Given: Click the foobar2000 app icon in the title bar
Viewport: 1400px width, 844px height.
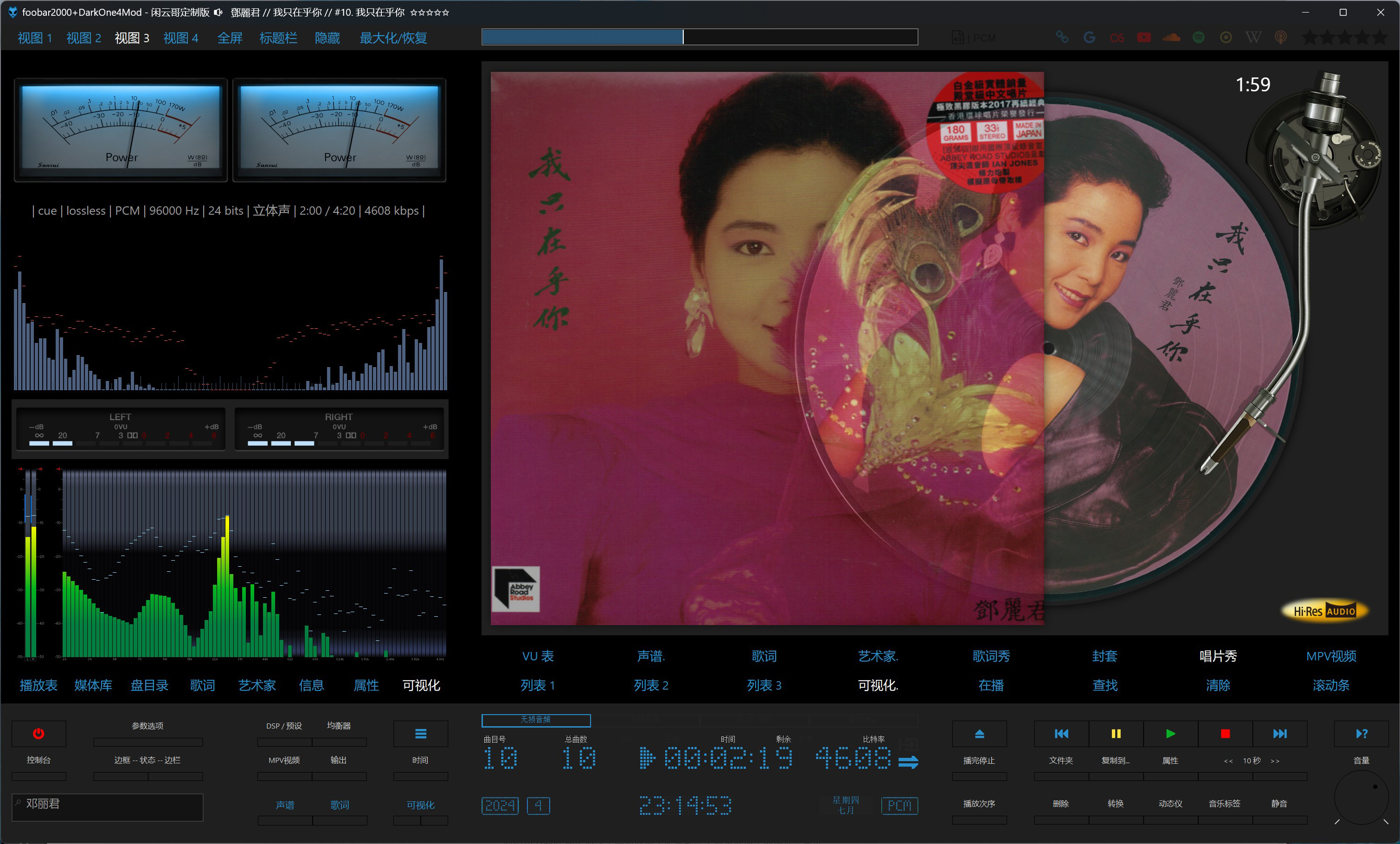Looking at the screenshot, I should (12, 12).
